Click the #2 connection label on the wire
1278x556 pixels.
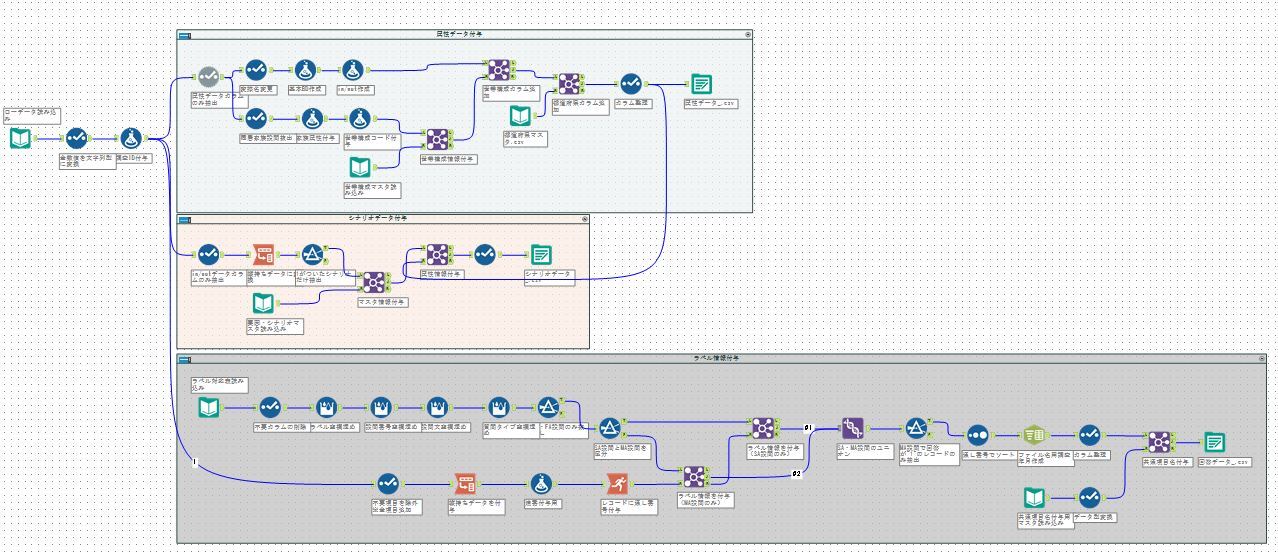tap(797, 473)
